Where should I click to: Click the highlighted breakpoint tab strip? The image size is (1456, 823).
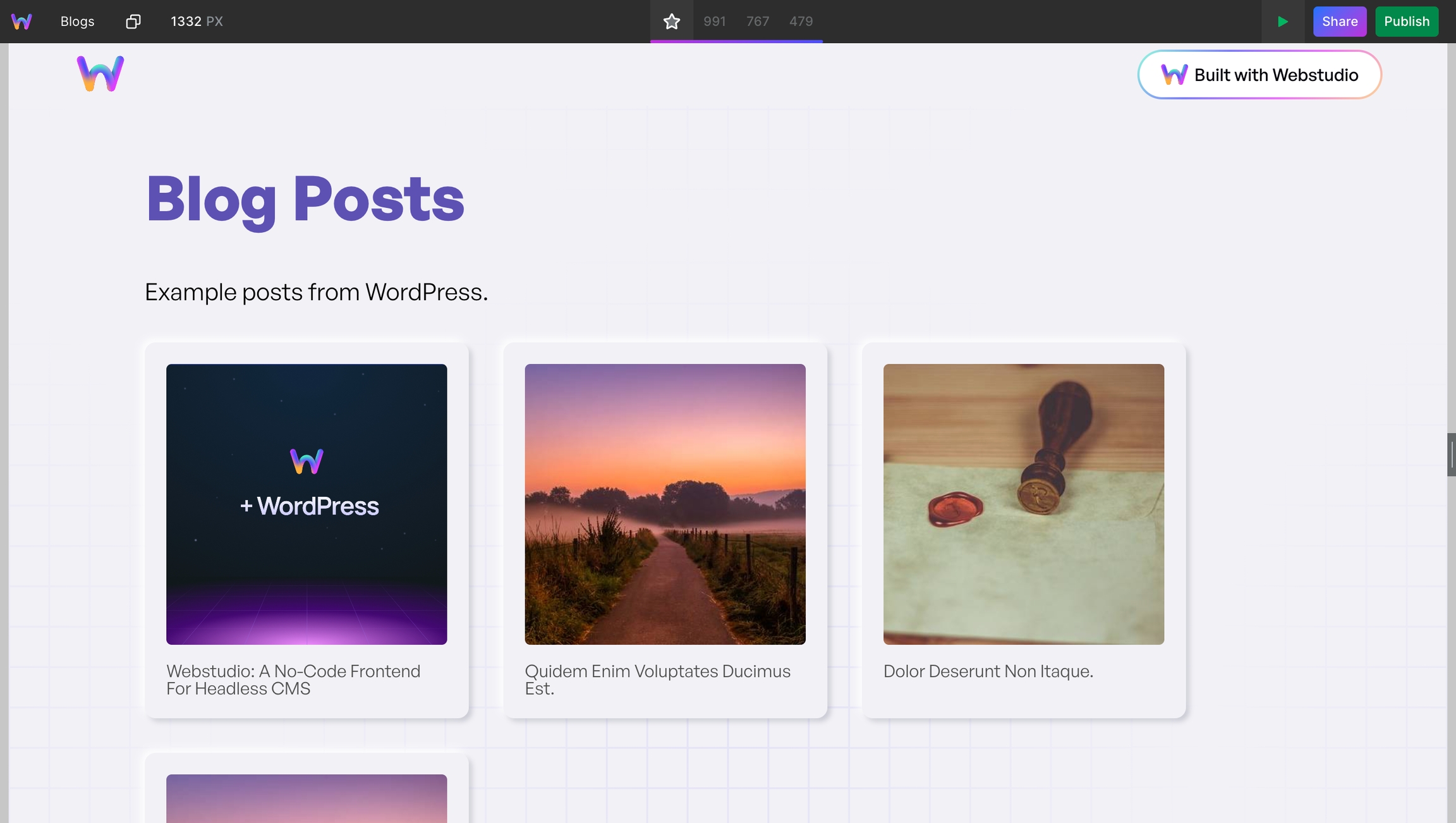coord(736,42)
